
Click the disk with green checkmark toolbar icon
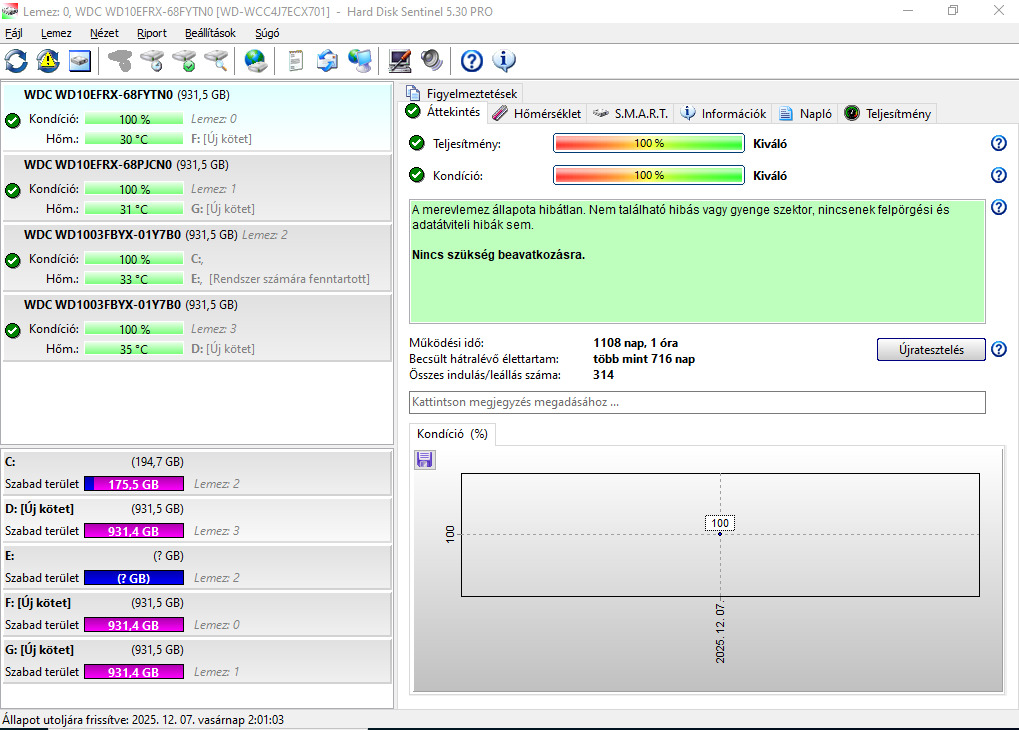point(184,61)
